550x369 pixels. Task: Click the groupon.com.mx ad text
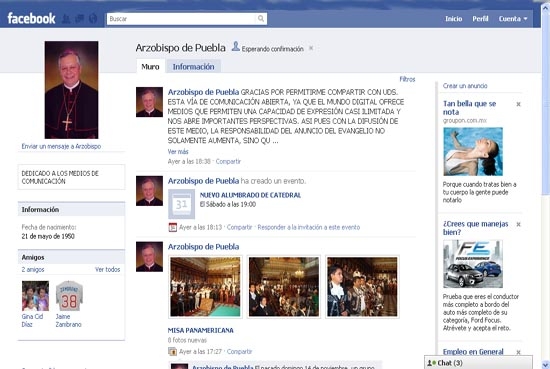465,120
